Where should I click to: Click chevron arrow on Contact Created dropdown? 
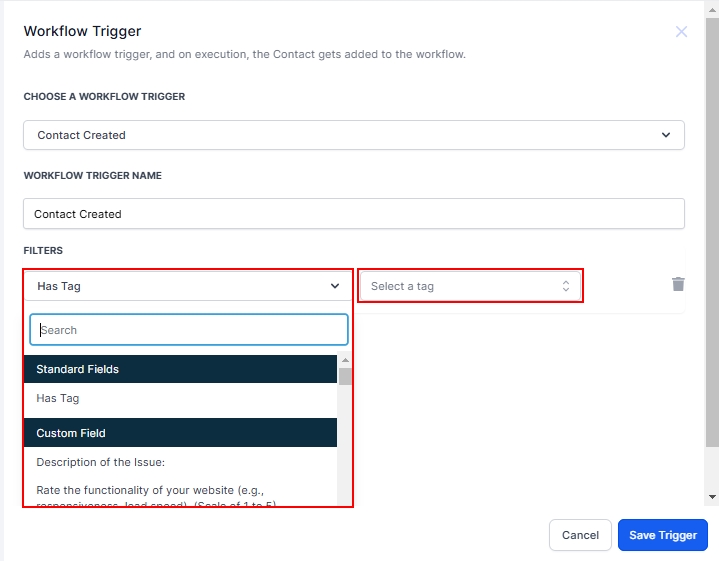coord(667,135)
